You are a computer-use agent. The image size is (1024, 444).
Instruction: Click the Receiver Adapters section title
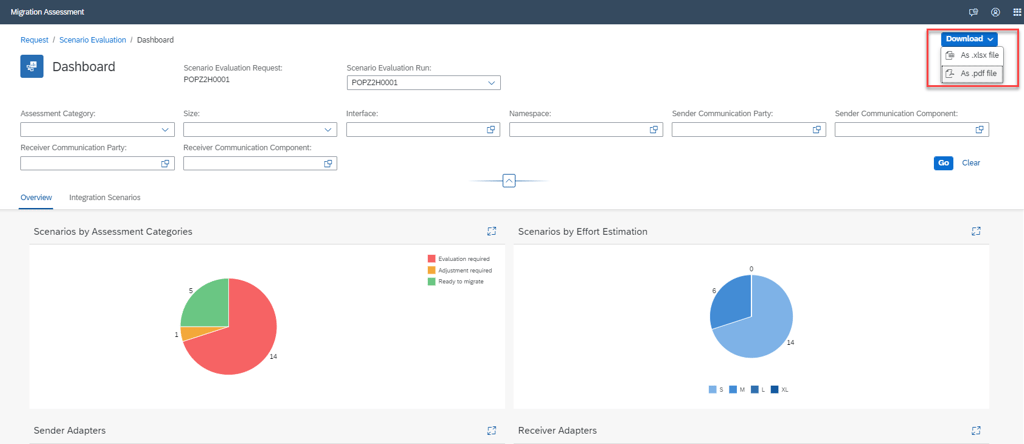tap(557, 430)
